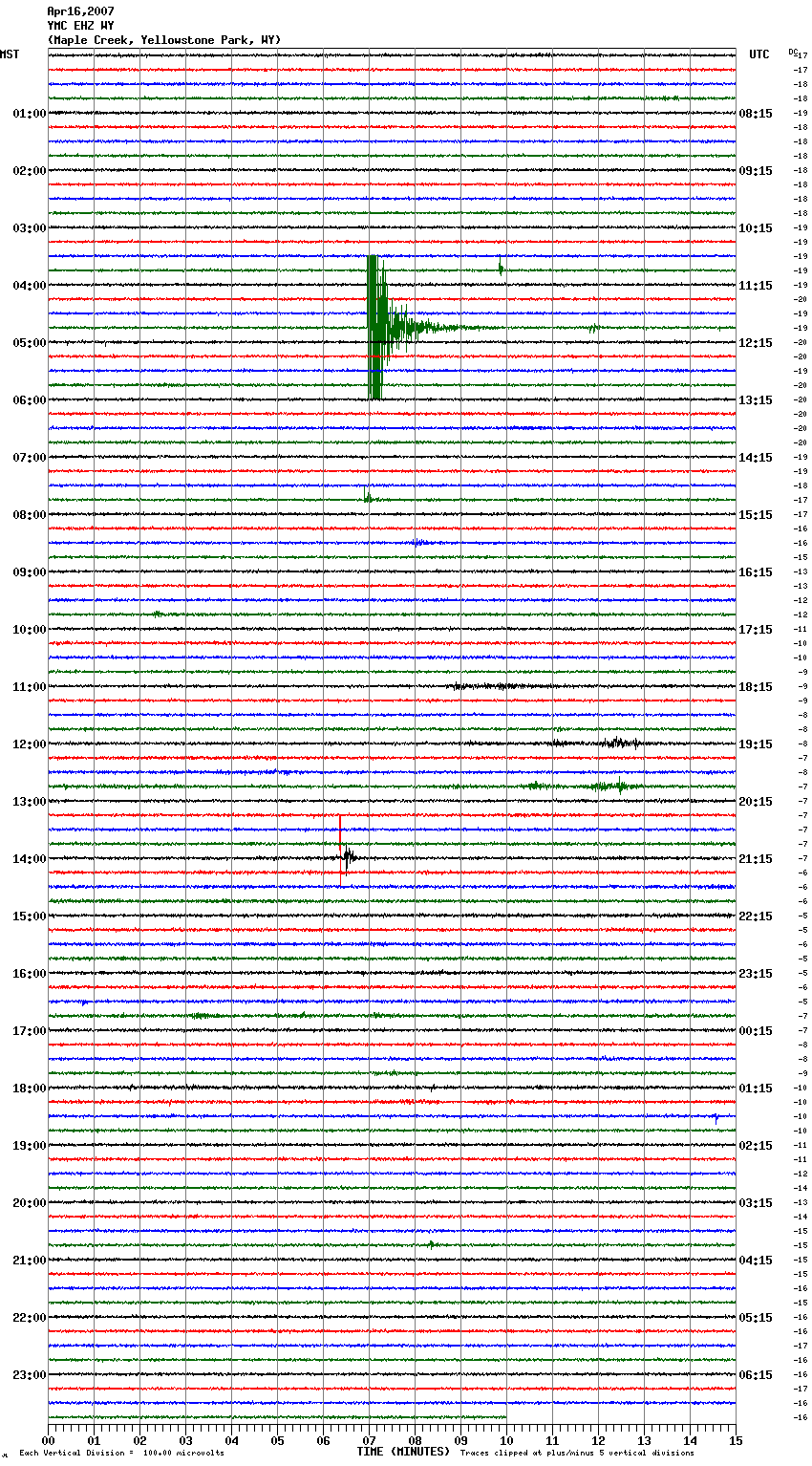Screen dimensions: 812x1466
Task: Click the Traces clipped at plus/minus note
Action: pos(577,1453)
